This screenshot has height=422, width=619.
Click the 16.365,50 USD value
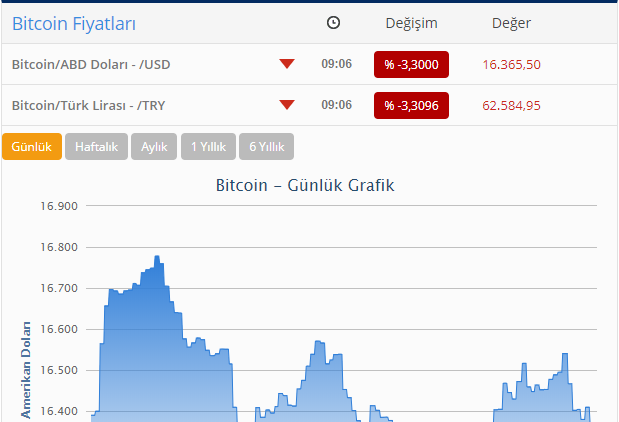coord(511,64)
